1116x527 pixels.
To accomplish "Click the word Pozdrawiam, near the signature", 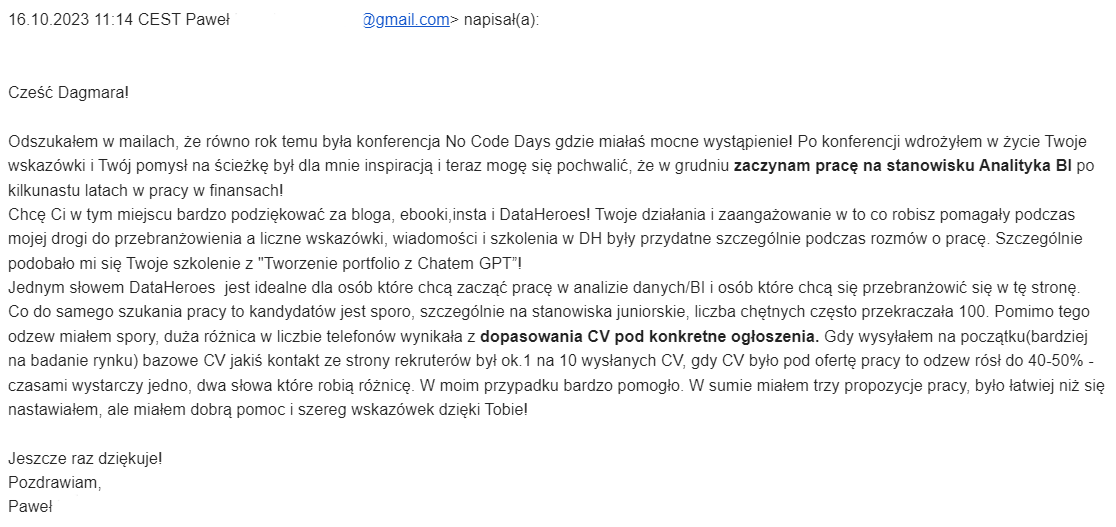I will click(55, 483).
